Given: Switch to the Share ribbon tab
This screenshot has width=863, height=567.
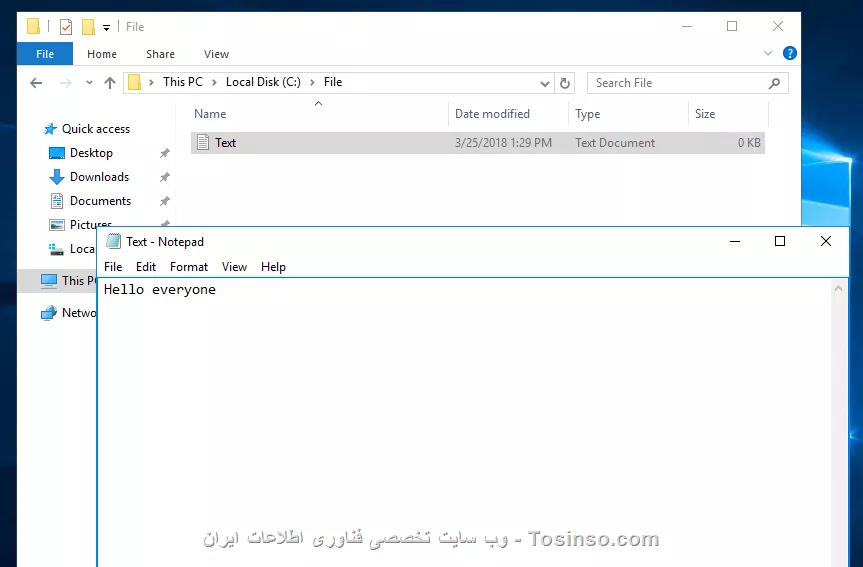Looking at the screenshot, I should coord(160,54).
